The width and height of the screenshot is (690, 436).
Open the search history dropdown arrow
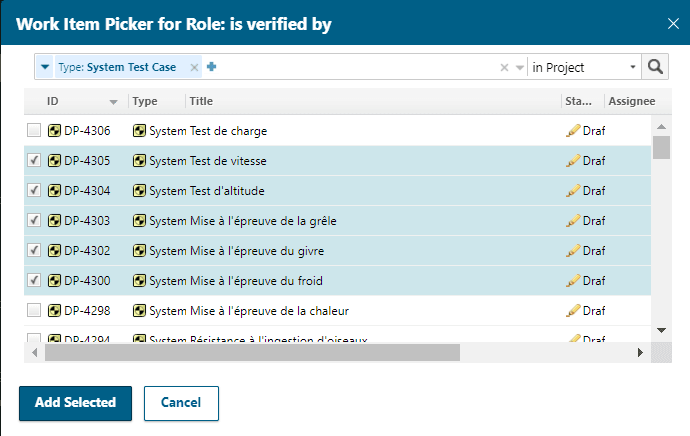(519, 67)
